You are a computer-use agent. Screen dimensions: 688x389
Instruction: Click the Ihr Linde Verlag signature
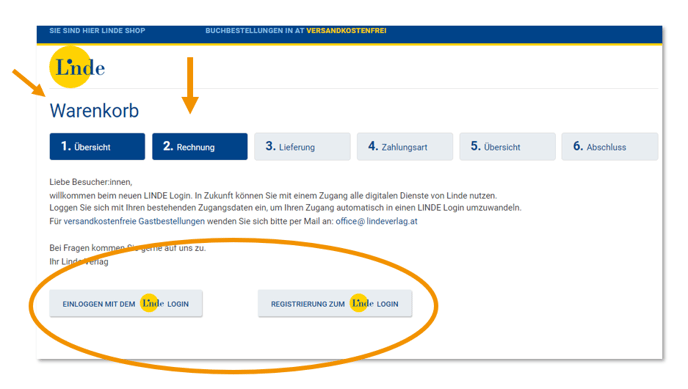point(79,261)
